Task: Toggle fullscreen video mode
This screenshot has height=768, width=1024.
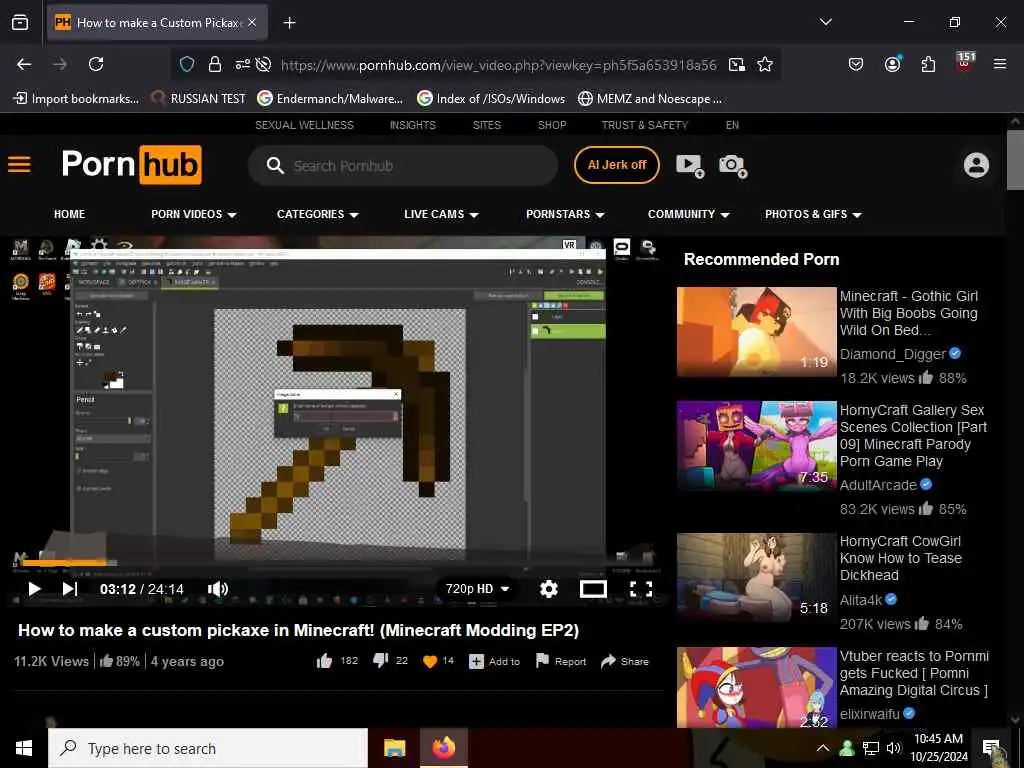Action: [x=641, y=589]
